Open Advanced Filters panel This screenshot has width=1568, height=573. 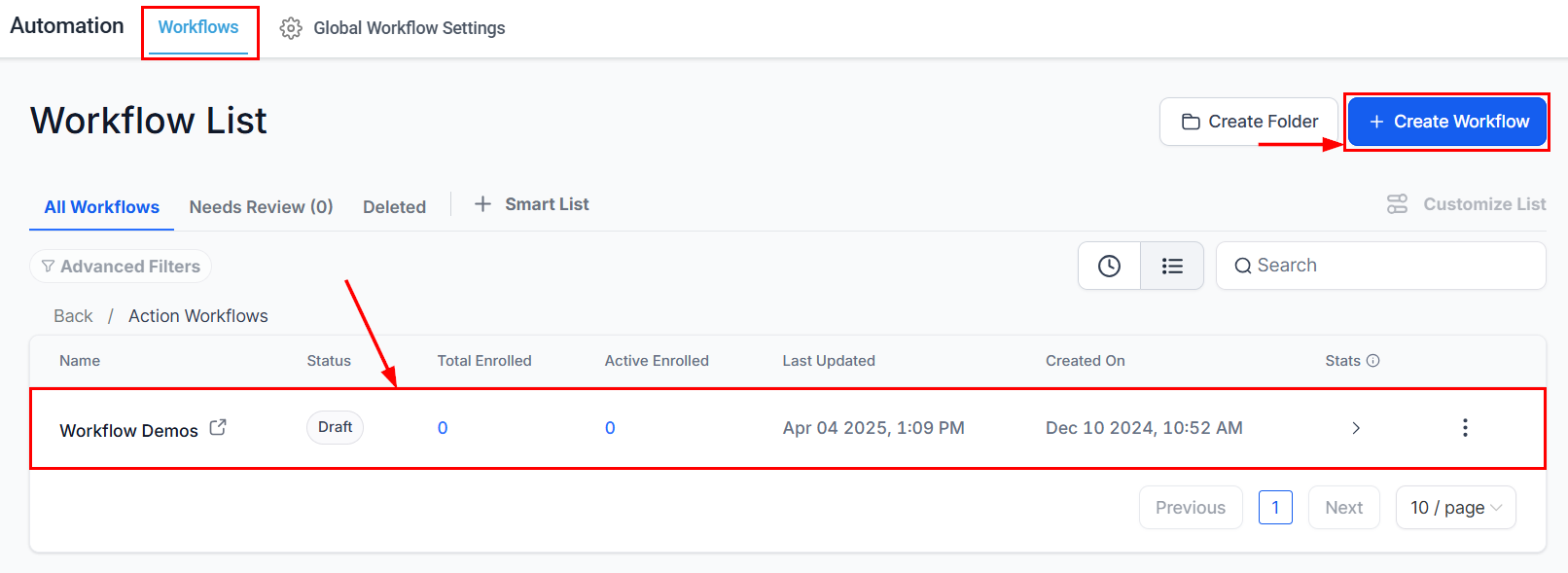pos(121,267)
